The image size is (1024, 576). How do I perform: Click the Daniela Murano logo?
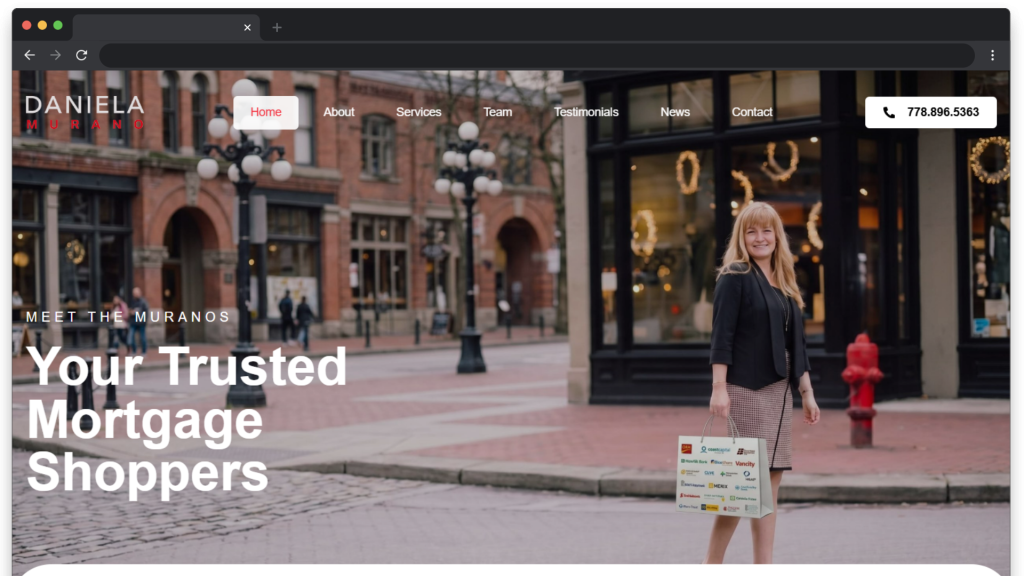coord(85,112)
